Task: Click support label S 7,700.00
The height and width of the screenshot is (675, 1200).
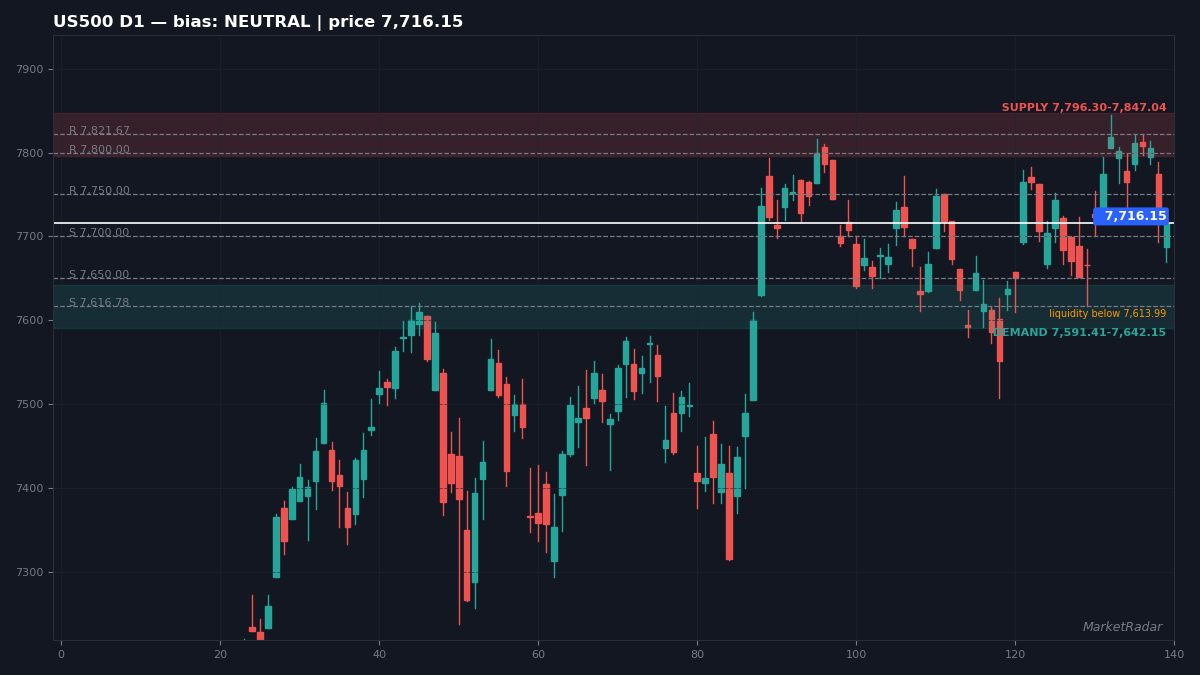Action: (99, 233)
